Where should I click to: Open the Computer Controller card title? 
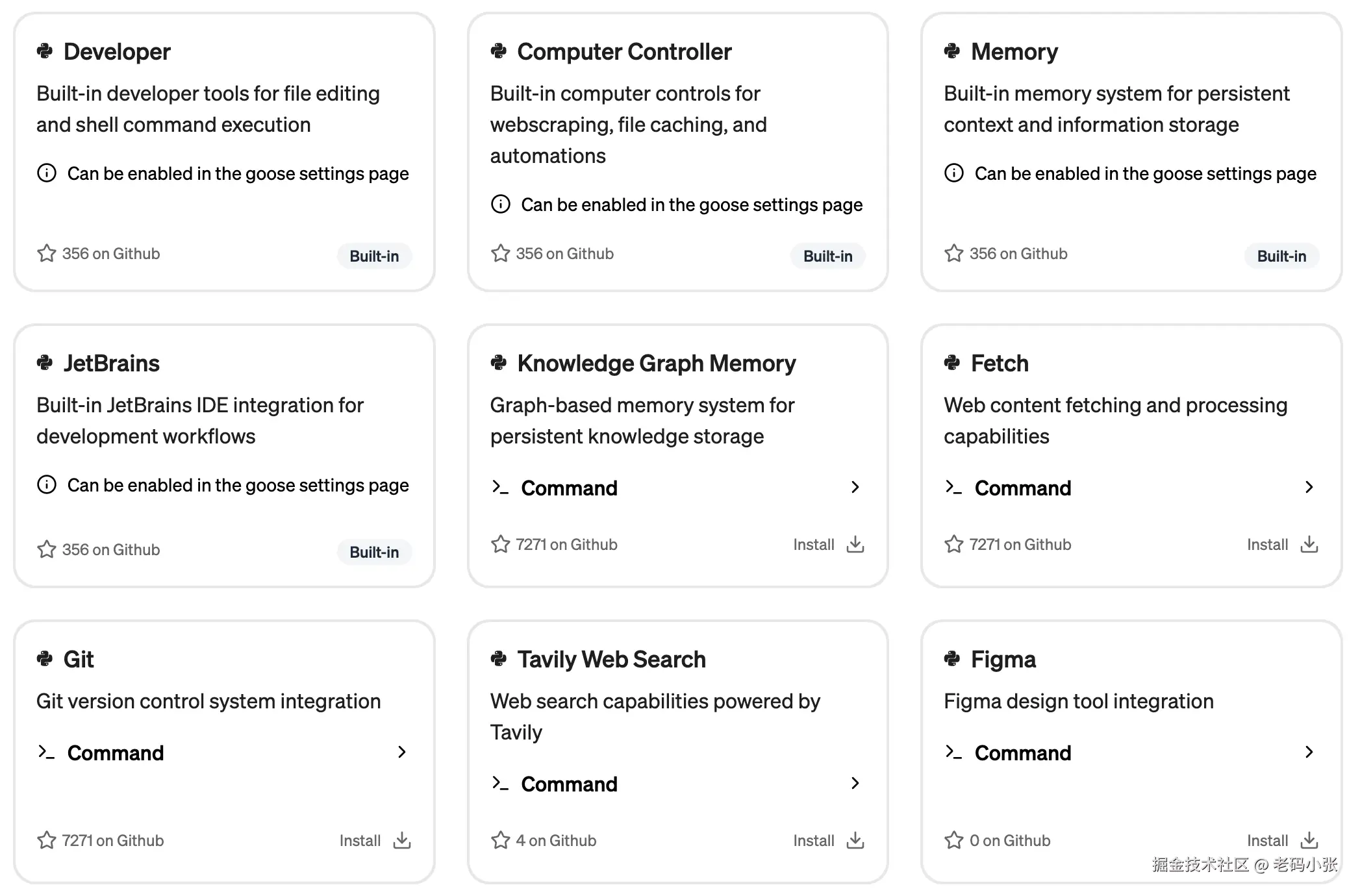[x=624, y=52]
